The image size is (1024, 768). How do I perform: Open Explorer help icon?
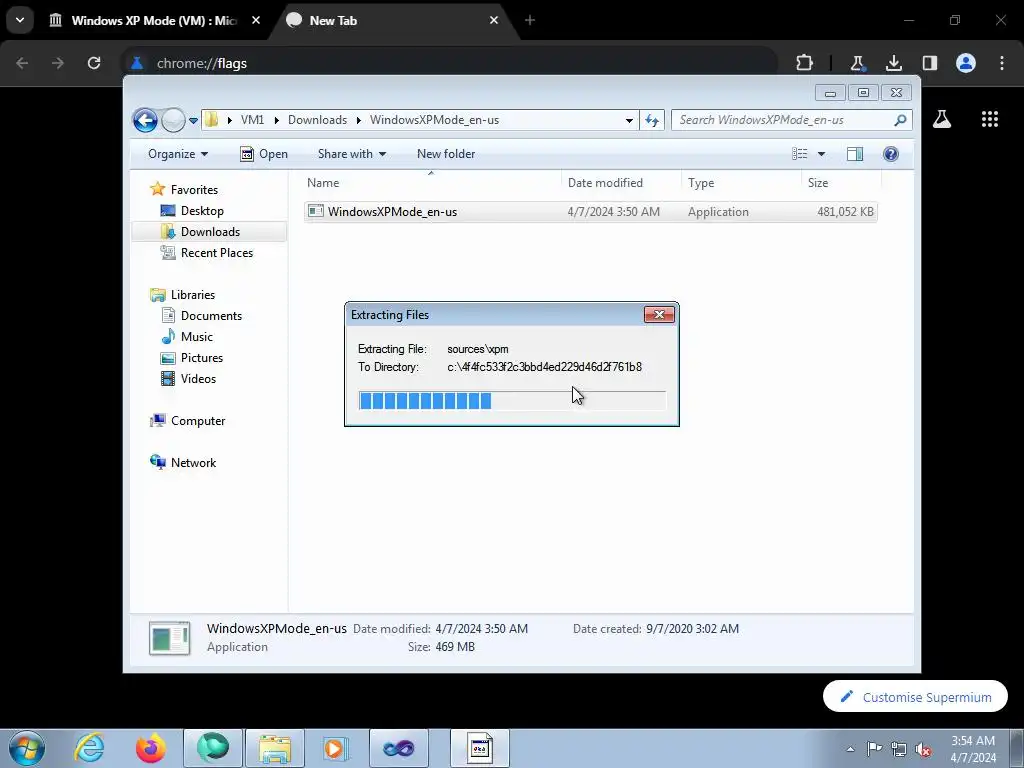point(891,154)
